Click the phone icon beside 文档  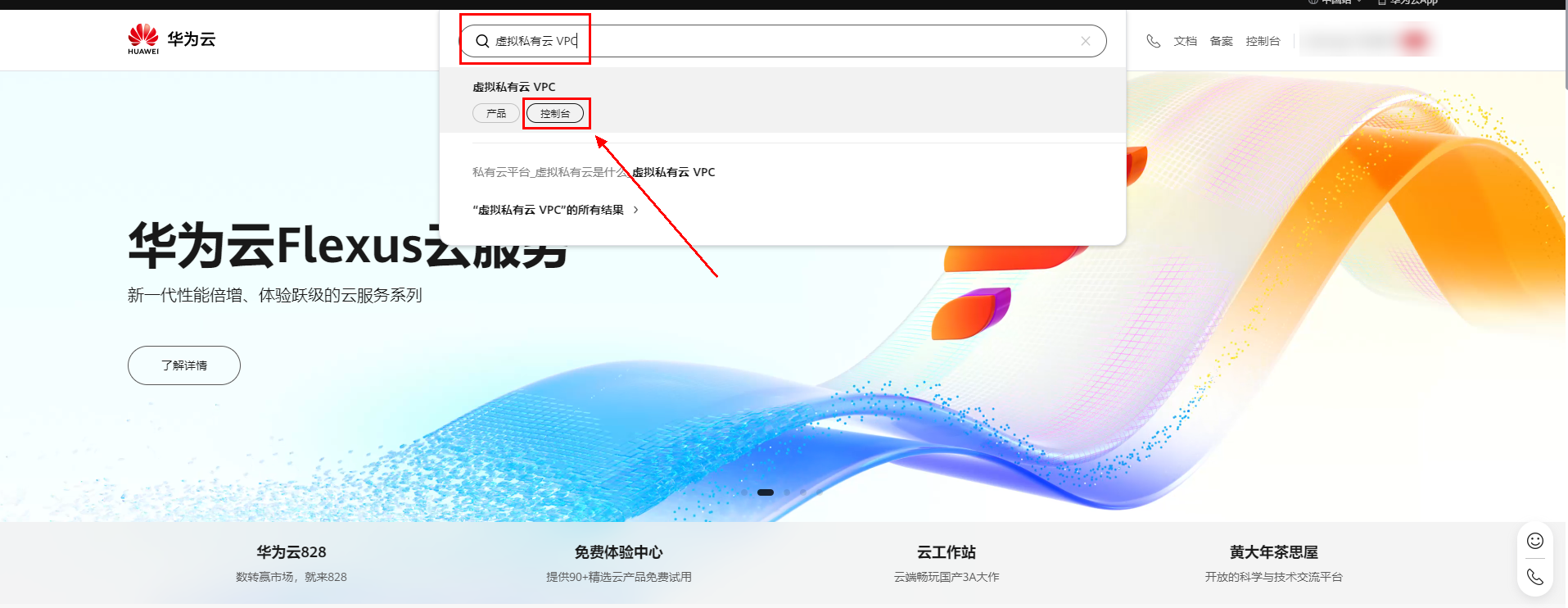pos(1154,41)
